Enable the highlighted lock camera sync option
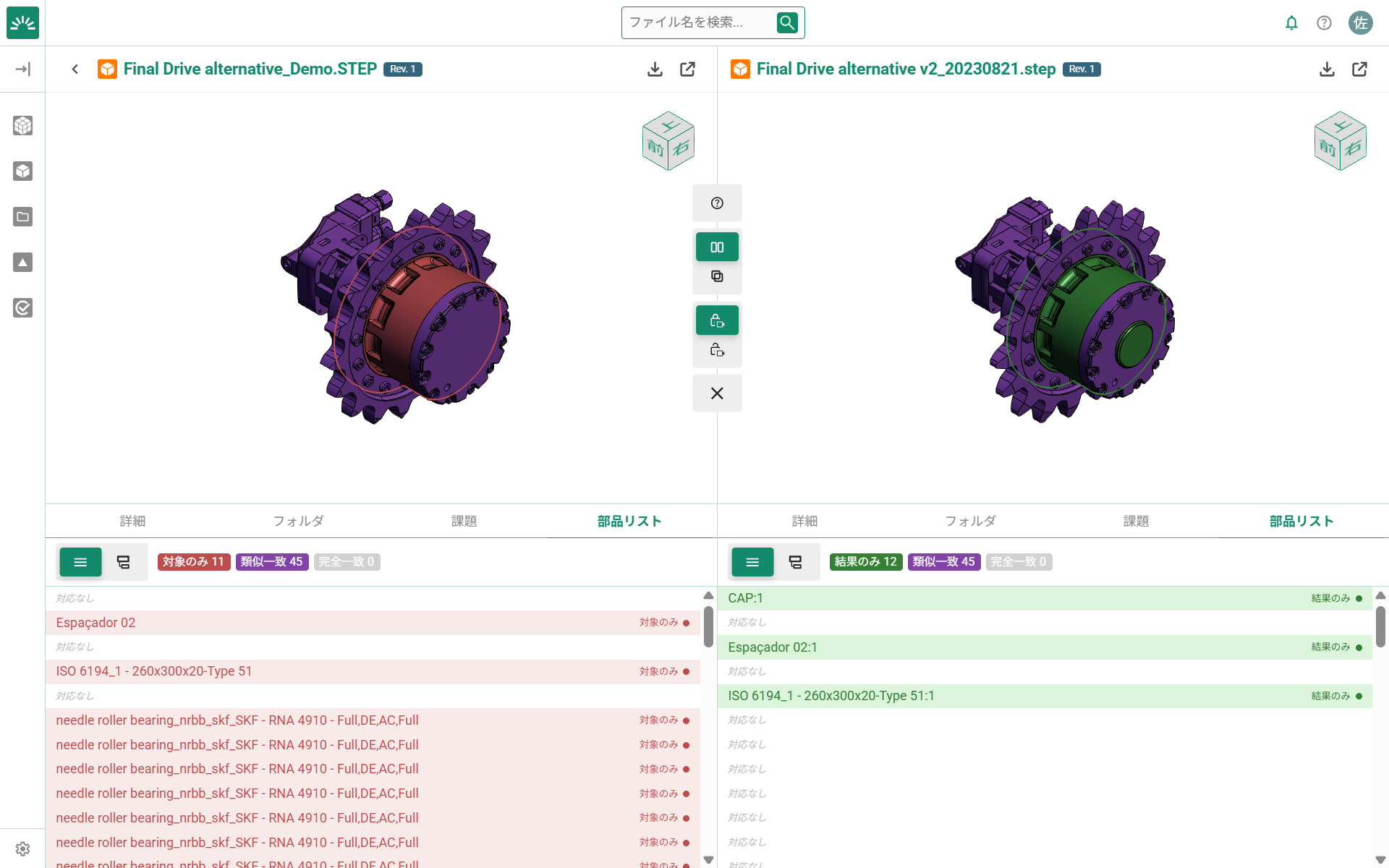 [x=717, y=320]
